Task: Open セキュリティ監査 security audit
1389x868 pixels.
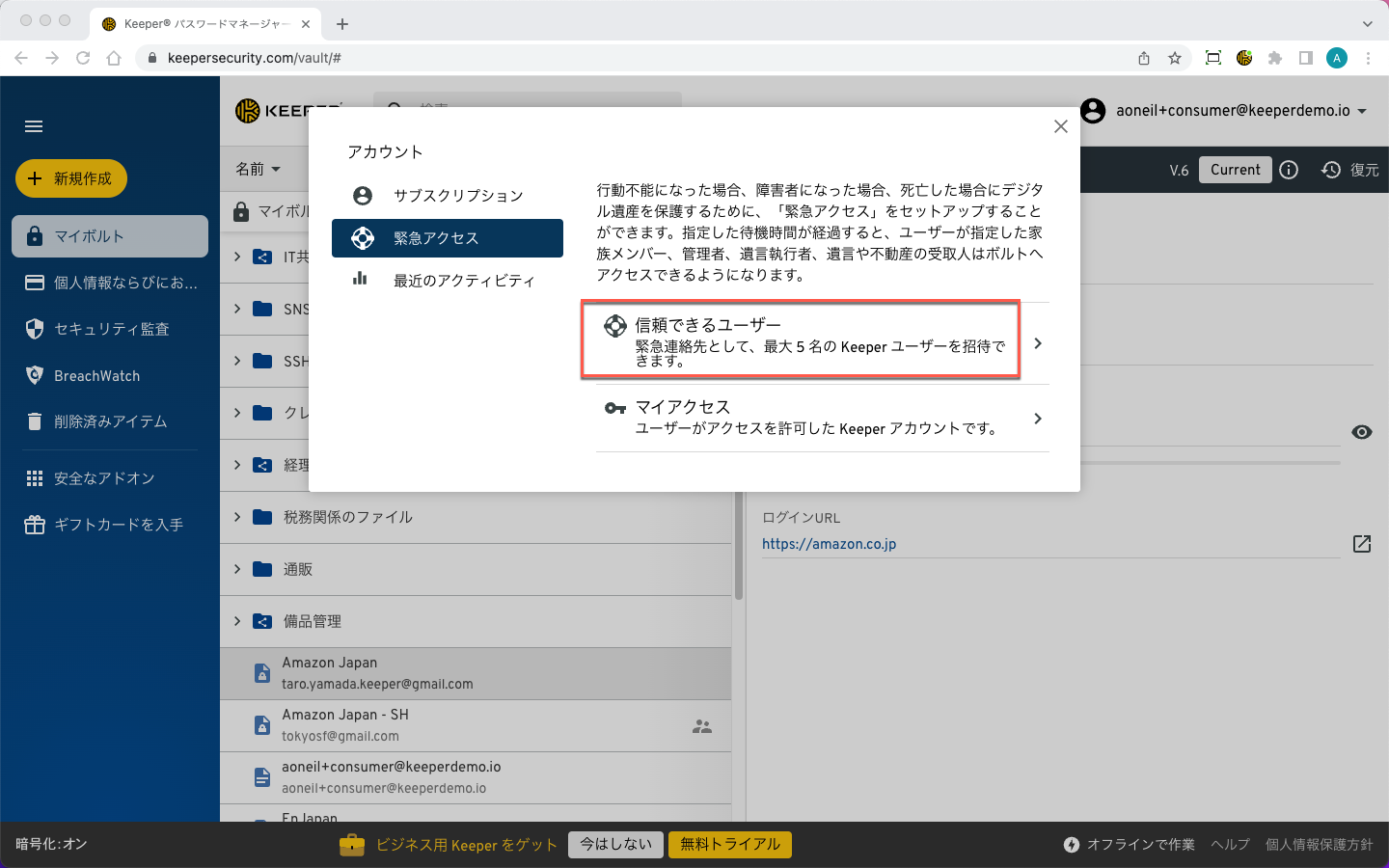Action: click(110, 329)
